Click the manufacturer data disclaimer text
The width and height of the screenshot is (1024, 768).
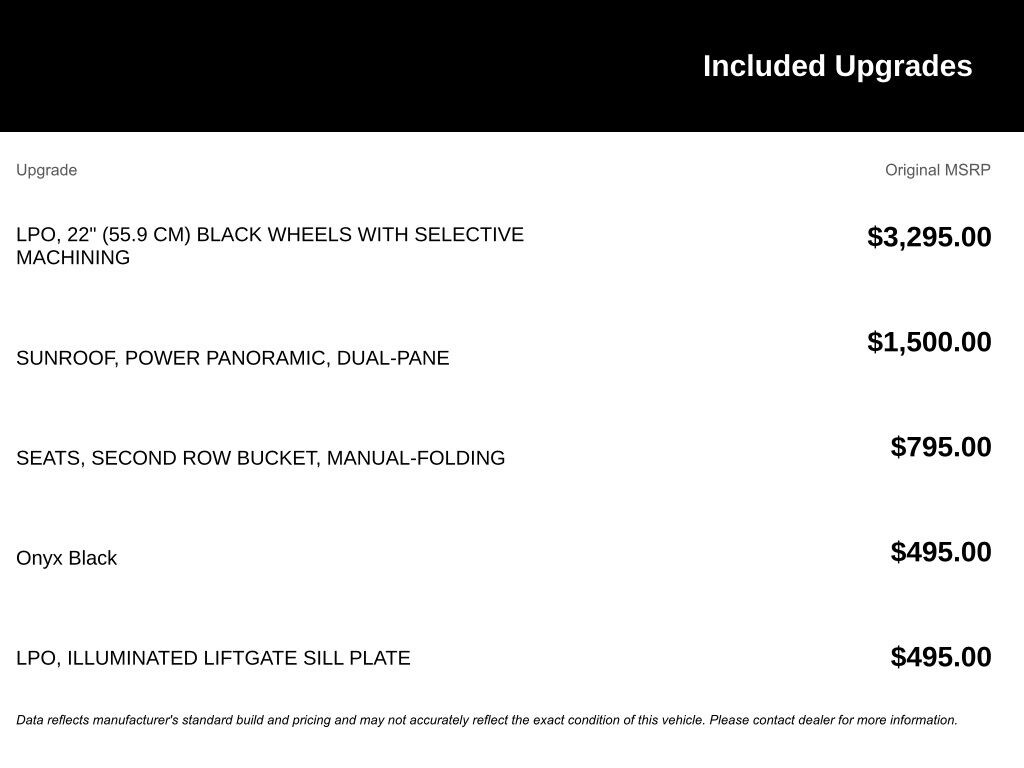pyautogui.click(x=486, y=720)
